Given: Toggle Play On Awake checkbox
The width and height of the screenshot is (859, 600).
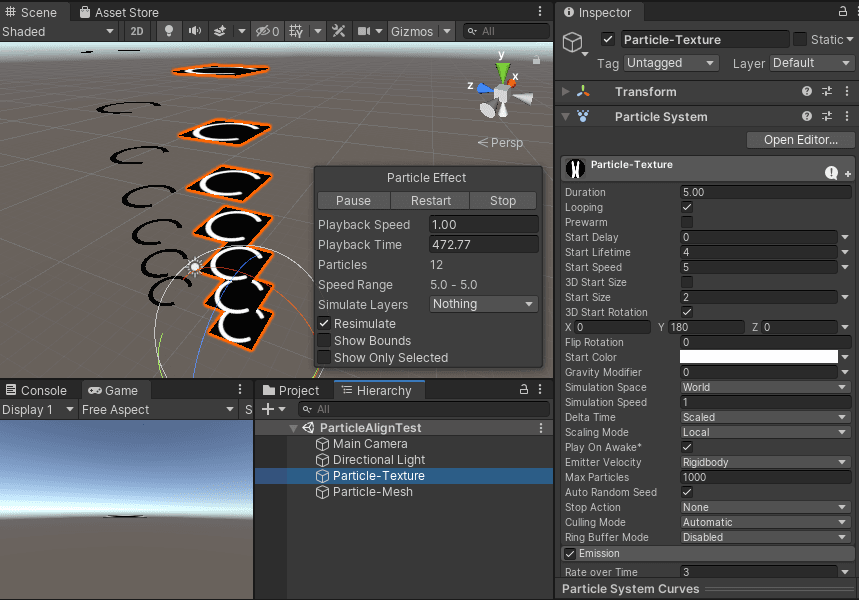Looking at the screenshot, I should coord(686,447).
